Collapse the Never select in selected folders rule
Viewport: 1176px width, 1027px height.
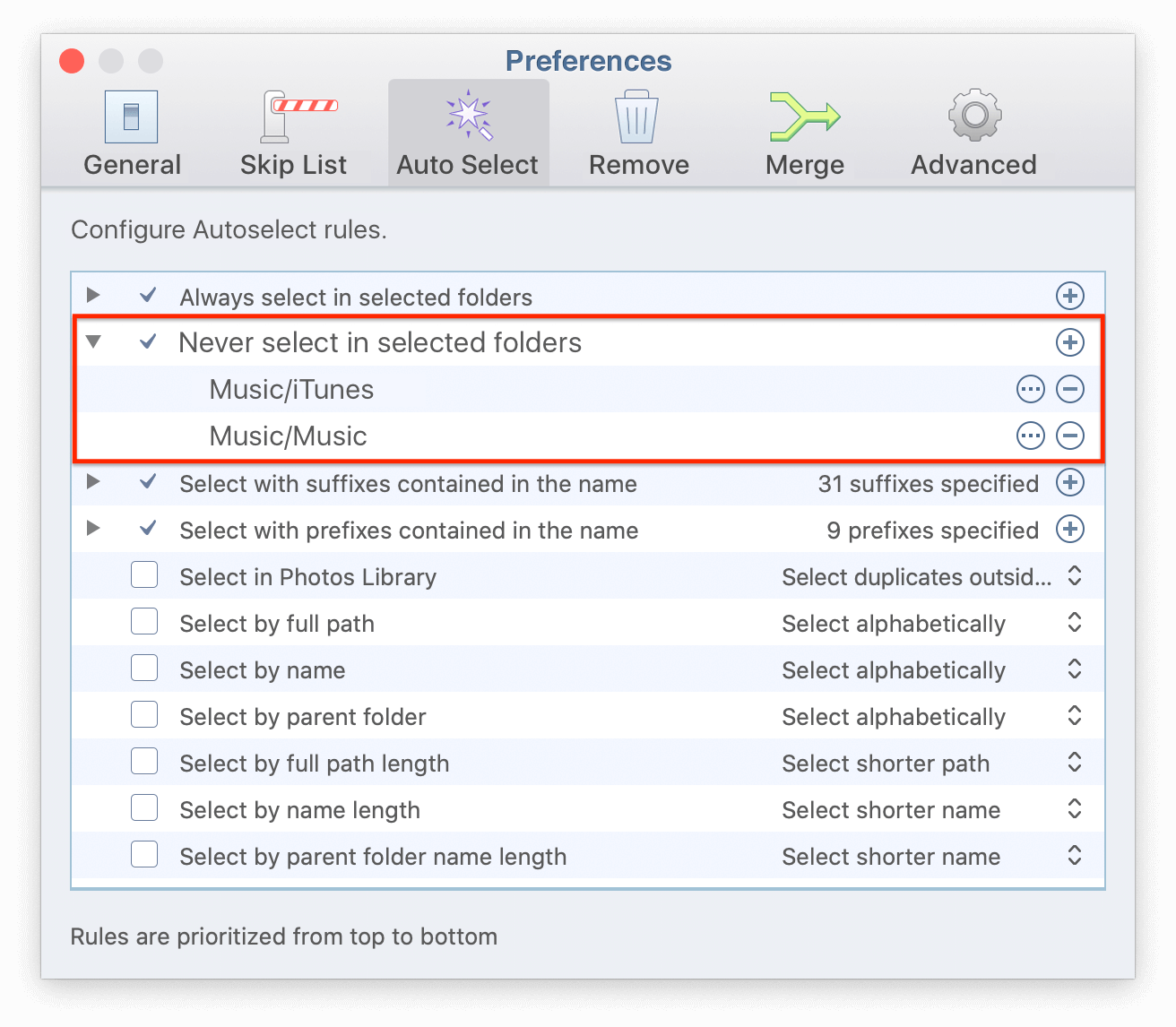tap(93, 341)
